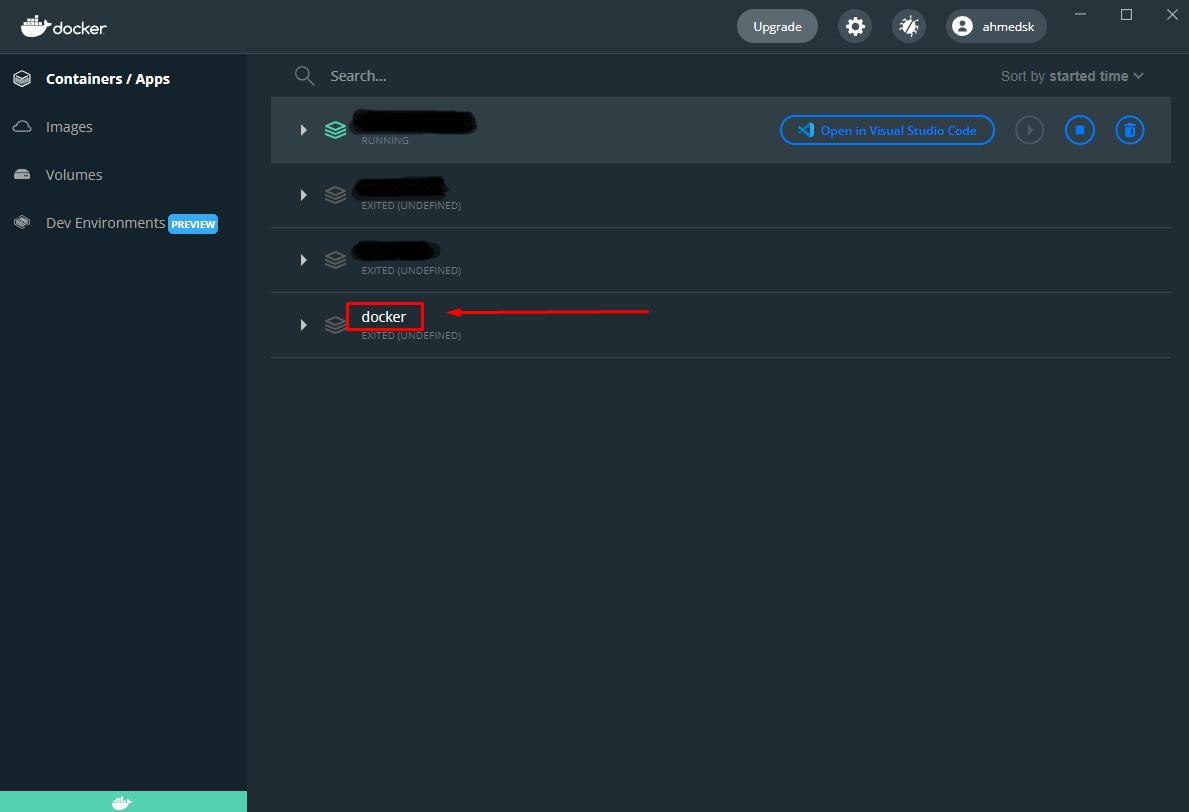The image size is (1189, 812).
Task: Delete the running container with trash icon
Action: [1129, 130]
